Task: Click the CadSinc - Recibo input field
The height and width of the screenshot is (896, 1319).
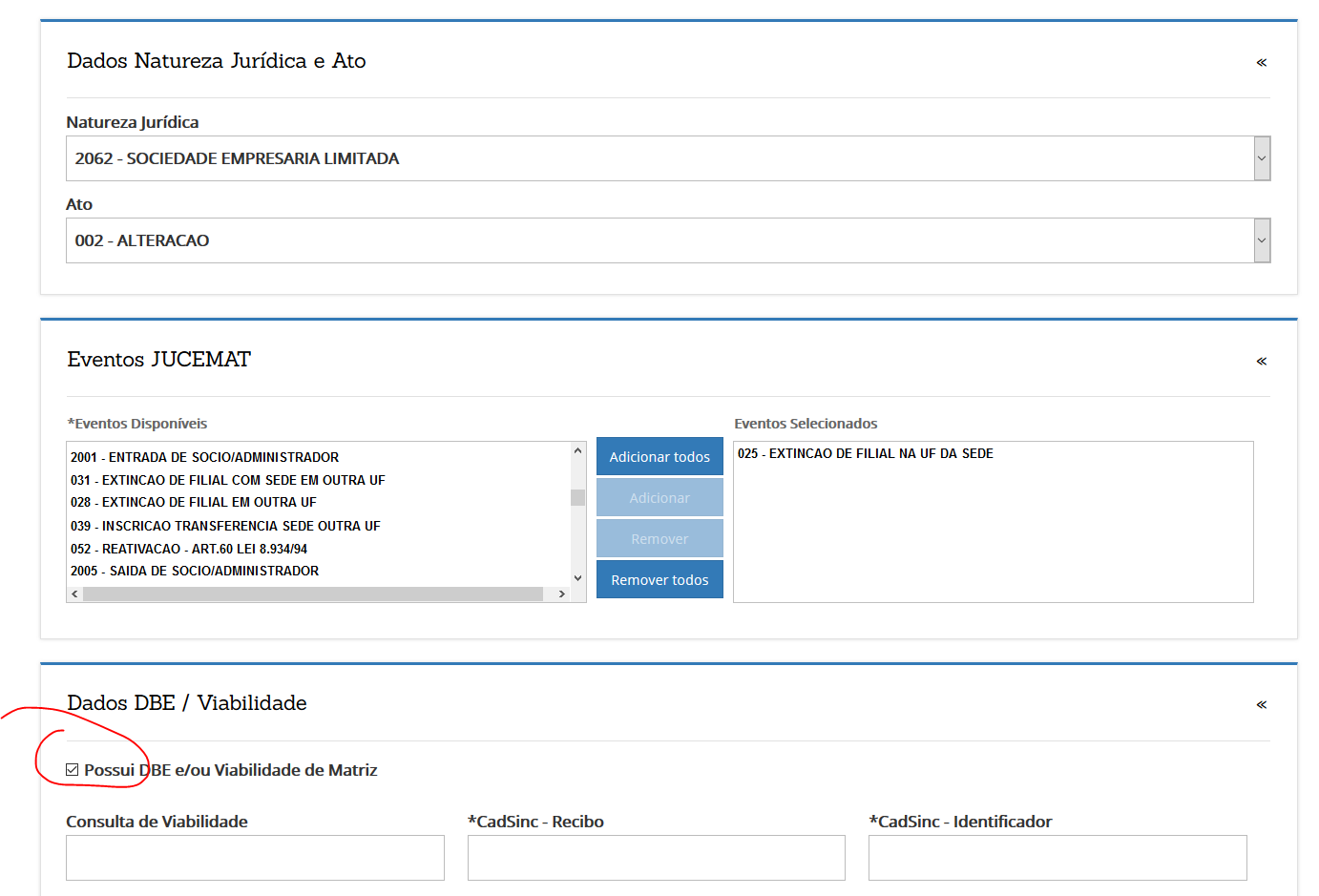Action: tap(656, 858)
